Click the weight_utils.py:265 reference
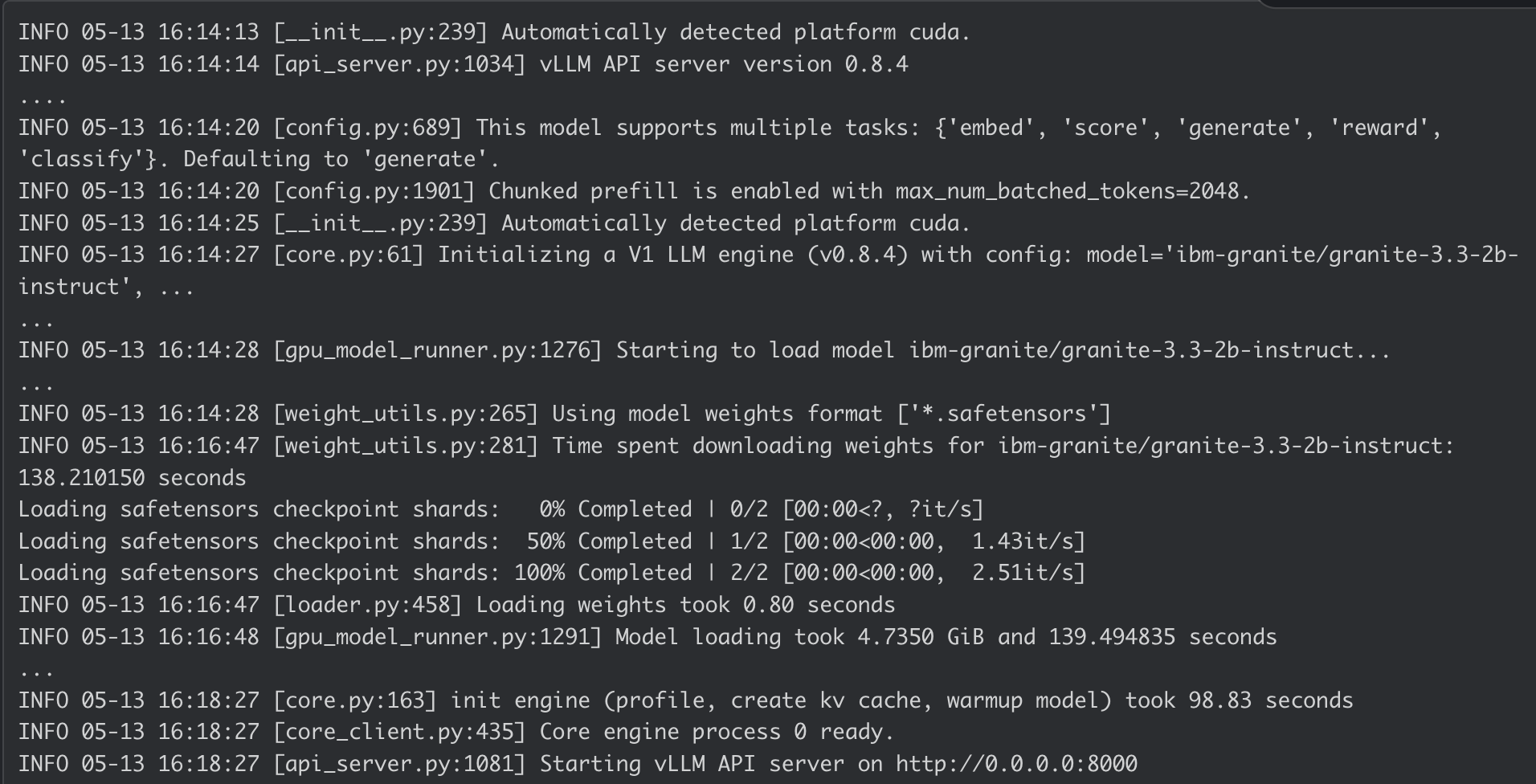The width and height of the screenshot is (1536, 784). click(x=406, y=414)
